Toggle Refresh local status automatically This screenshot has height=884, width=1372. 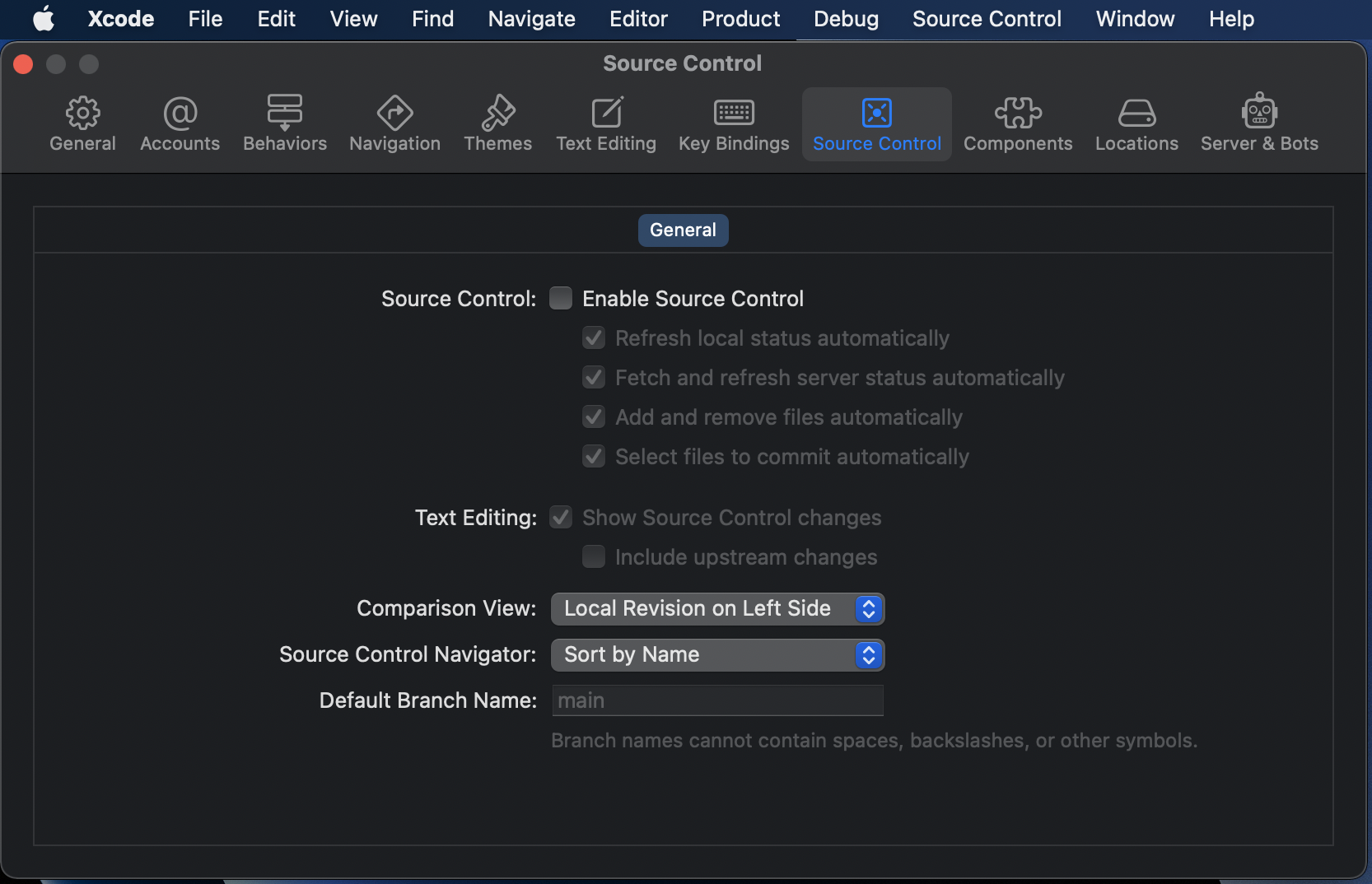(x=594, y=337)
